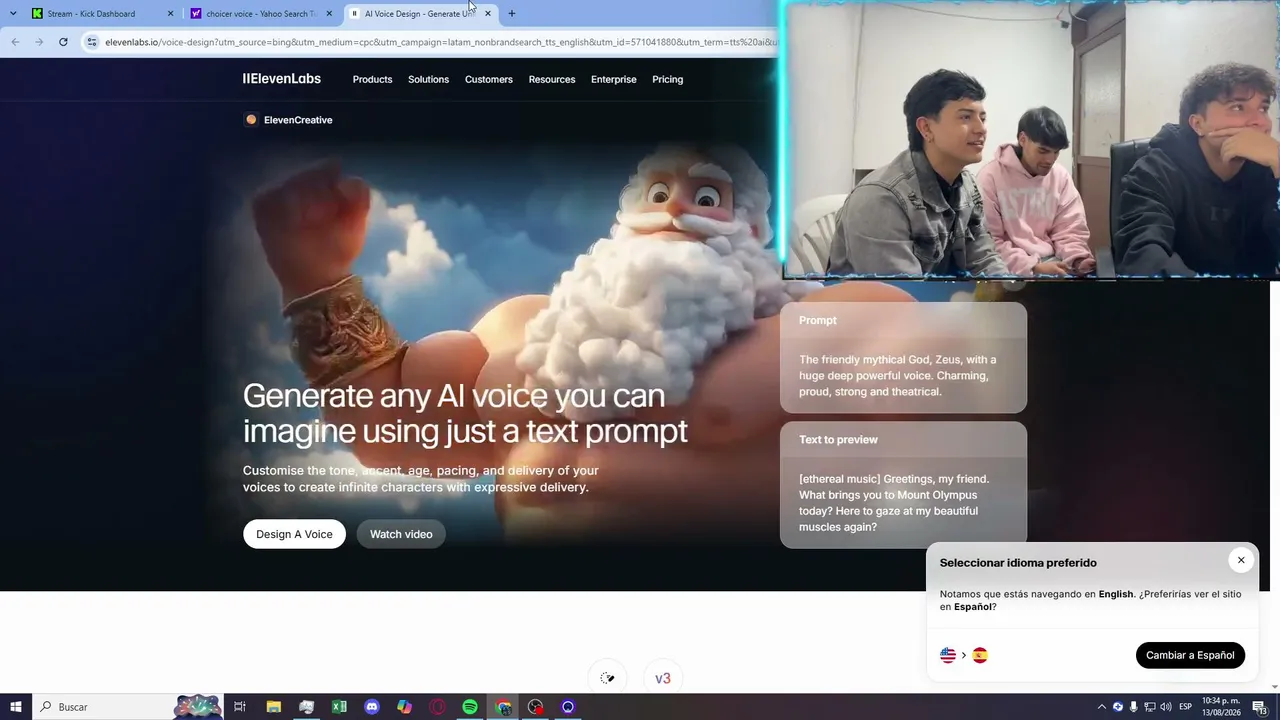Go forward in browser history

39,42
